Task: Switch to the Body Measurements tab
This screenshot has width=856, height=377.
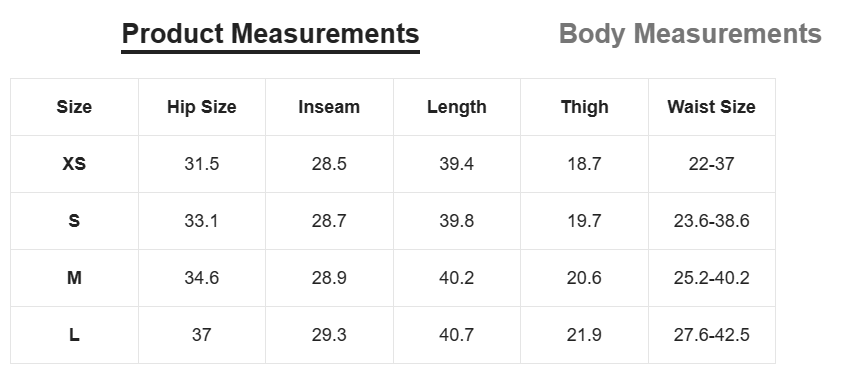Action: tap(690, 34)
